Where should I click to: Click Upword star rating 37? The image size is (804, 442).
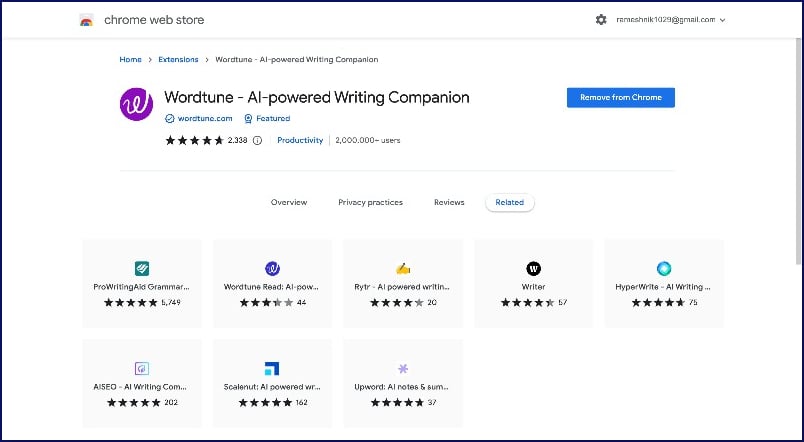click(x=397, y=403)
